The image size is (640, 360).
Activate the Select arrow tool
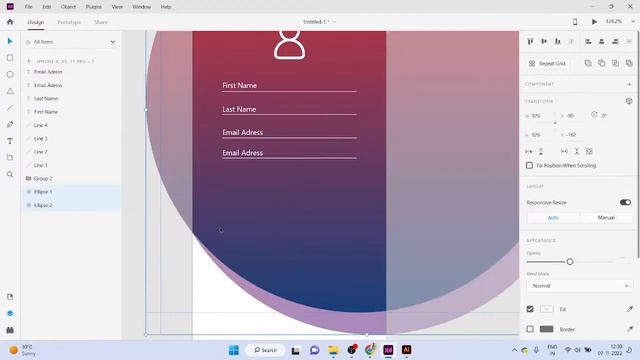10,41
